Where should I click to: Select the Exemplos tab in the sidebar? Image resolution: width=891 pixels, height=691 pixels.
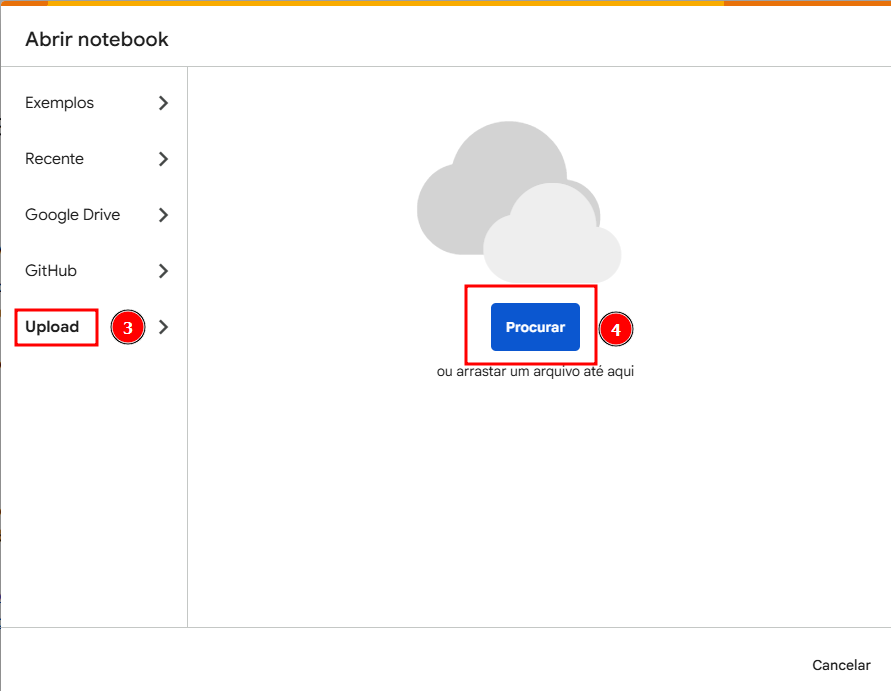pyautogui.click(x=59, y=102)
